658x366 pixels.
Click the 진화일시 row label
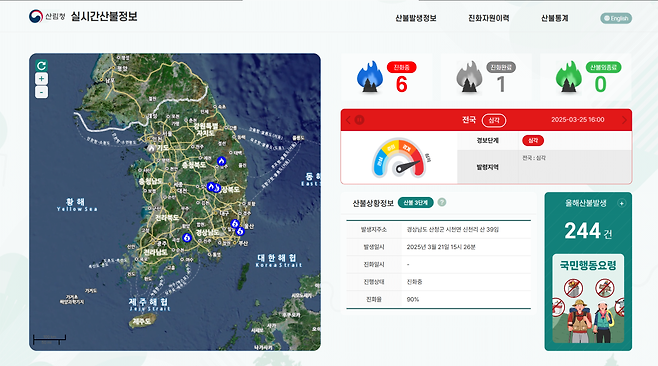coord(373,264)
